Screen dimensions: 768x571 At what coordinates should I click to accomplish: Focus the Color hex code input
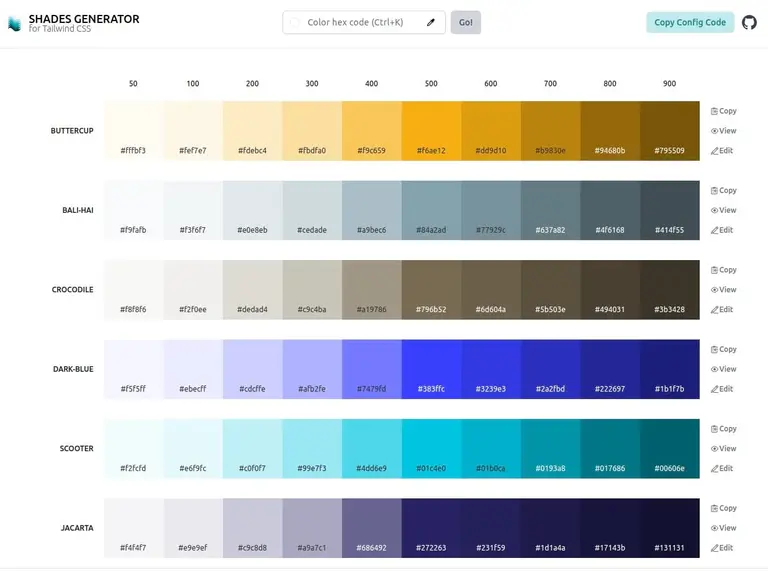pyautogui.click(x=363, y=23)
